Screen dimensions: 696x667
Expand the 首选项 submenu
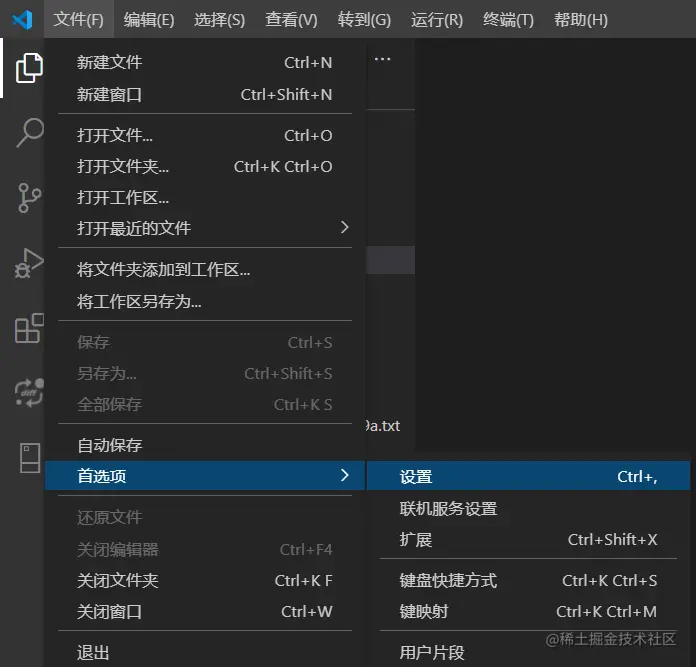(x=205, y=476)
